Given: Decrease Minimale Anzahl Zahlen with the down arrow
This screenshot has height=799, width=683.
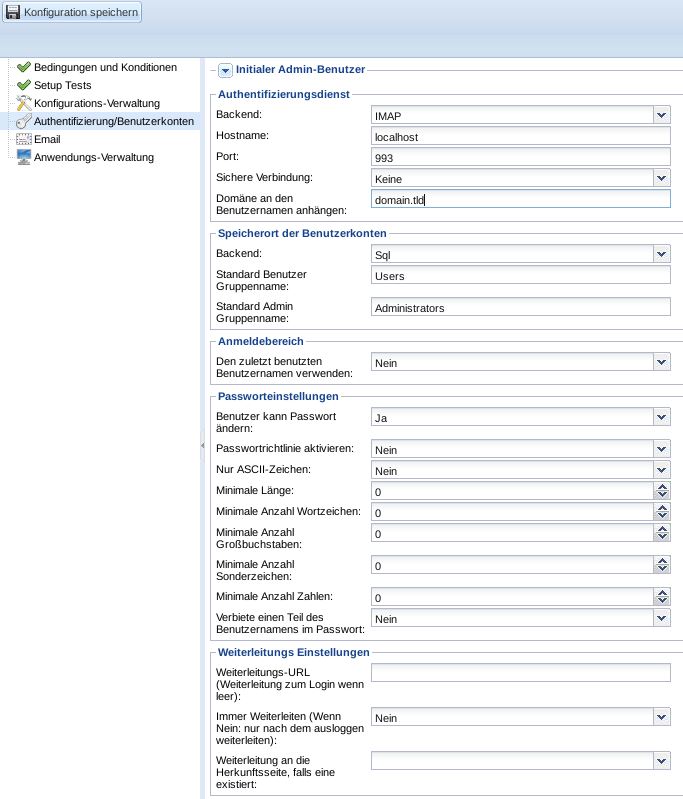Looking at the screenshot, I should (x=662, y=601).
